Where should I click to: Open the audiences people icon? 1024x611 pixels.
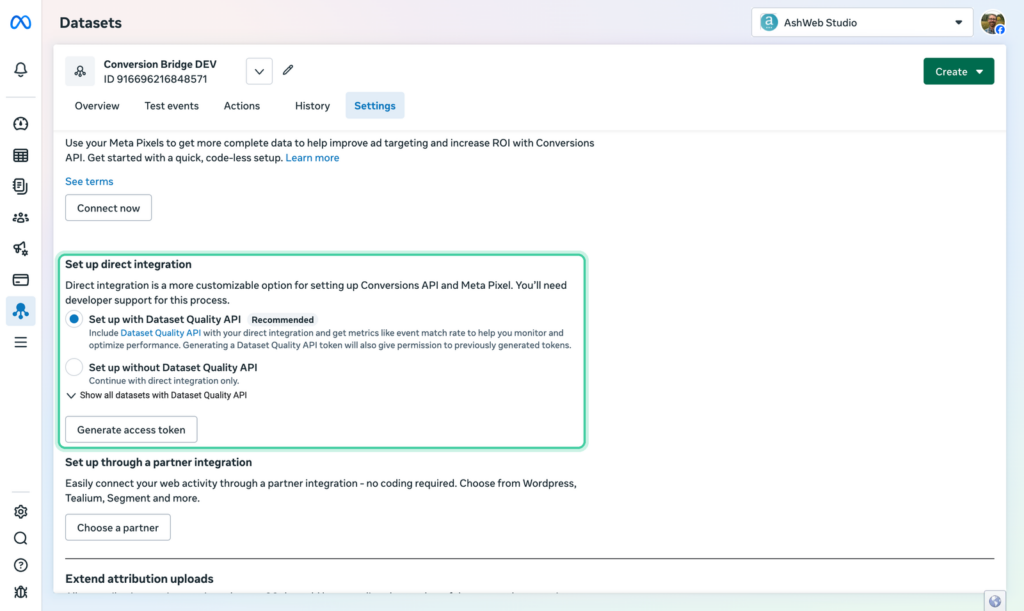20,217
